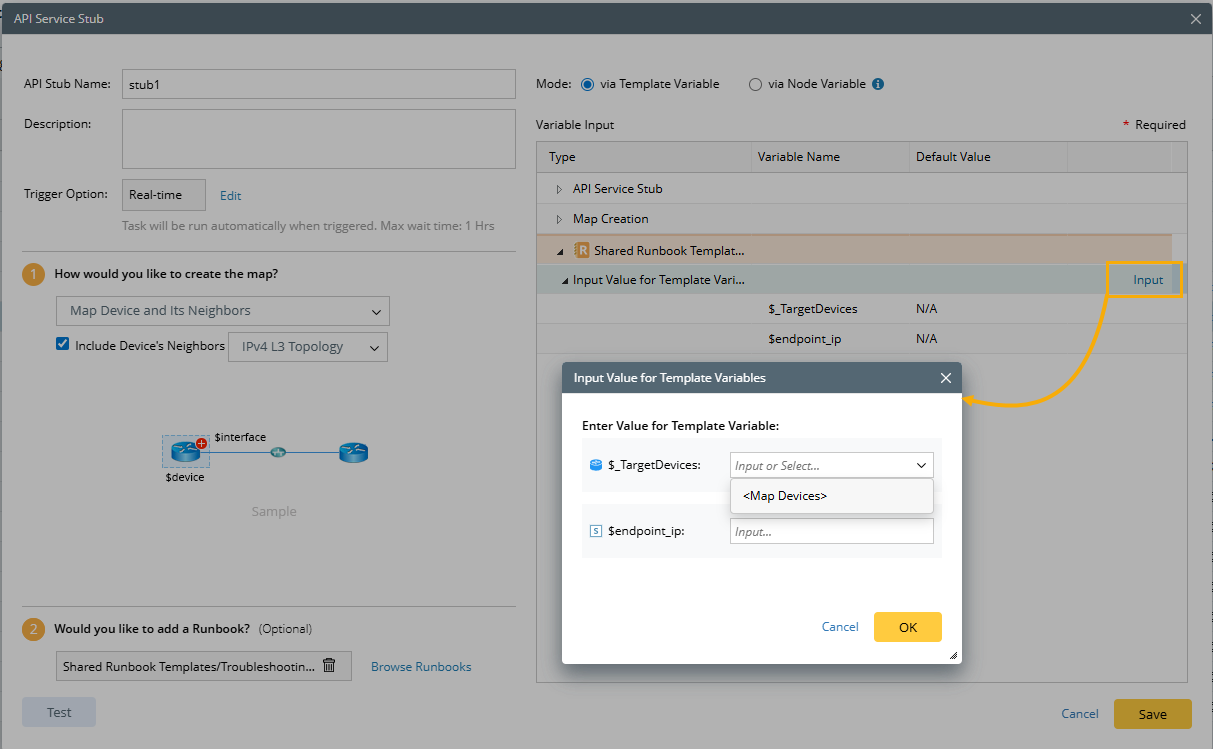Open the IPv4 L3 Topology dropdown

pos(307,347)
